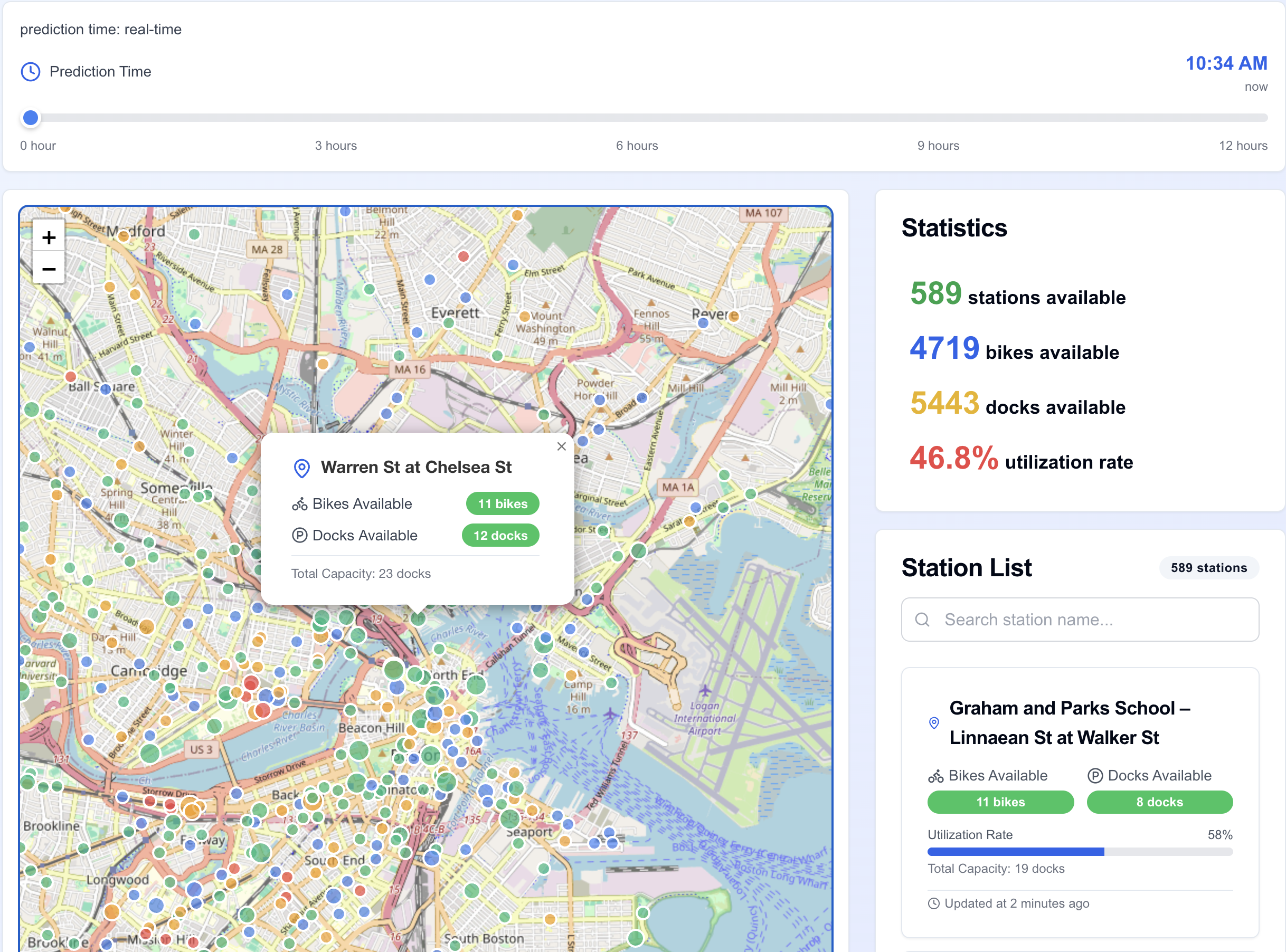The image size is (1286, 952).
Task: Zoom out of the map
Action: coord(49,269)
